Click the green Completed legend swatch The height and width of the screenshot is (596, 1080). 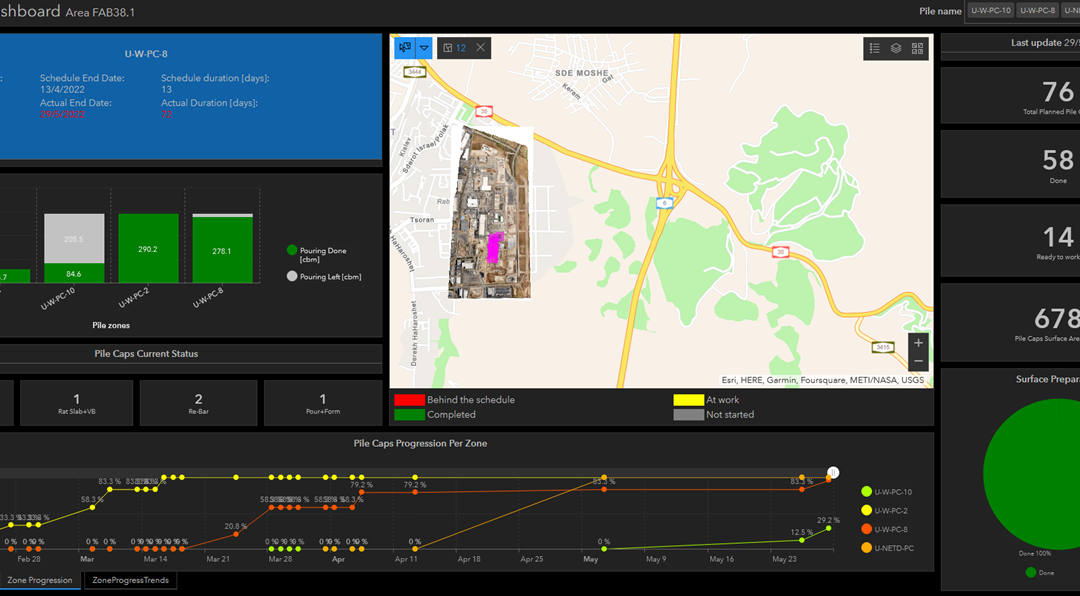(x=408, y=415)
